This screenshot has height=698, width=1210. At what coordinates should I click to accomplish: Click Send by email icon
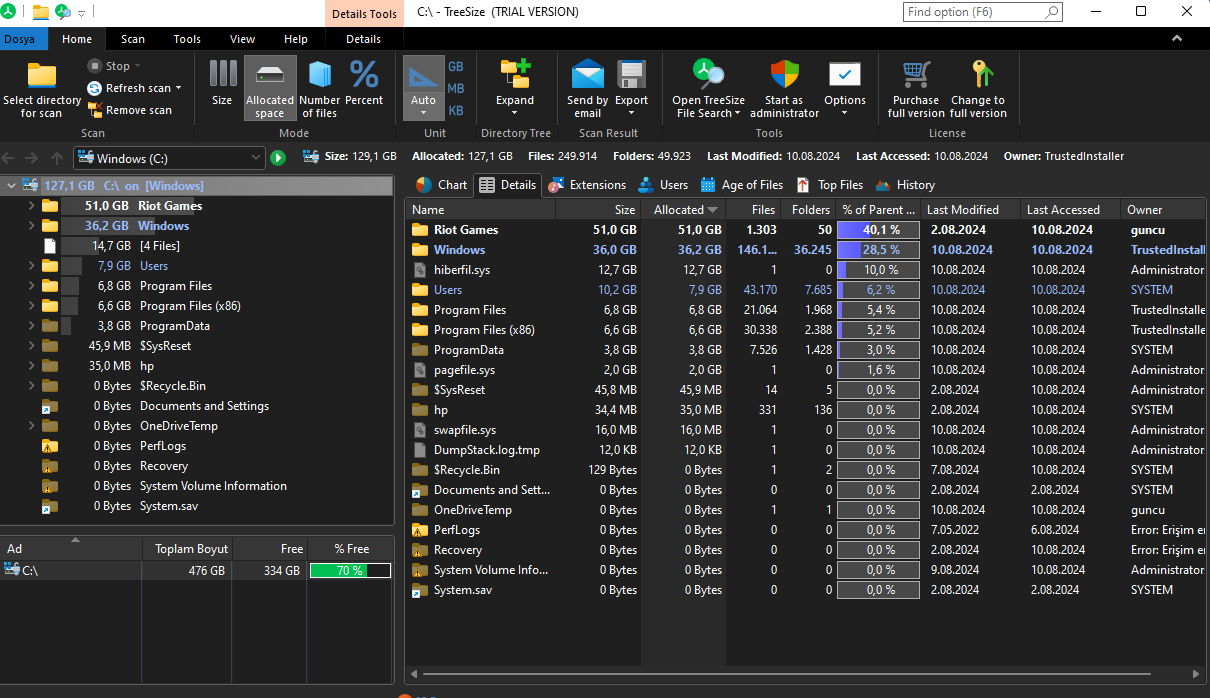point(587,75)
